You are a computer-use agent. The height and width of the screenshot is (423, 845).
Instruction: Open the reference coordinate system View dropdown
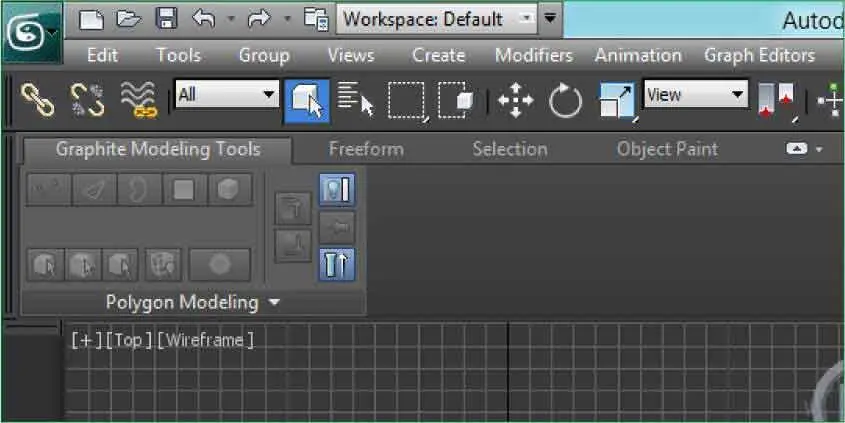click(696, 95)
